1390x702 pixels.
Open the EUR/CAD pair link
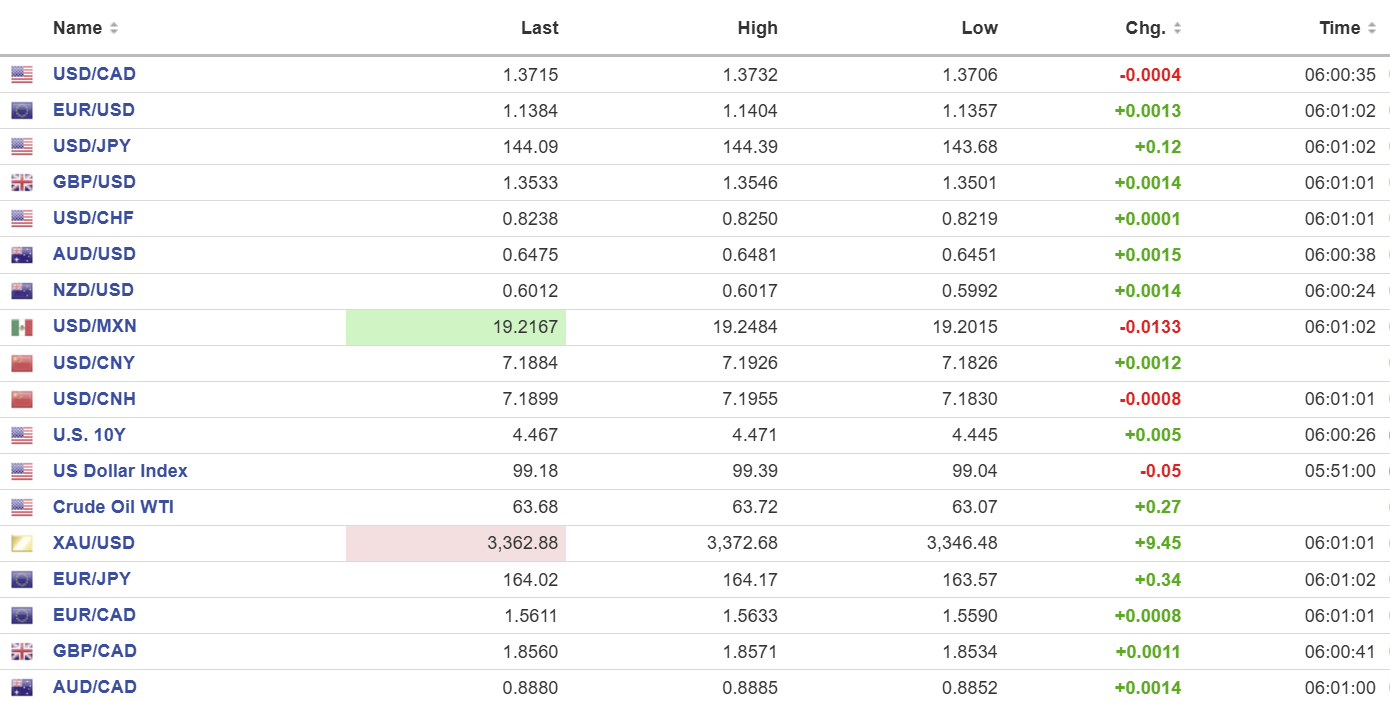coord(94,615)
